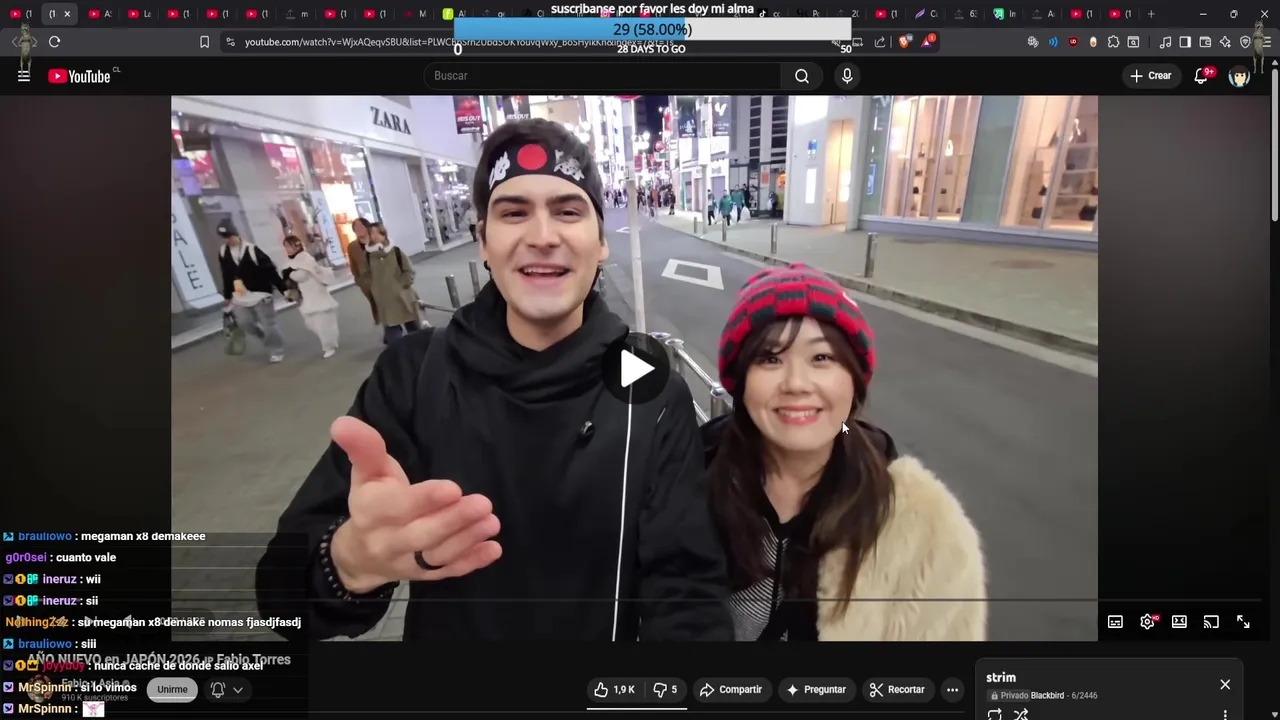Open the YouTube guide hamburger menu
Viewport: 1280px width, 720px height.
[24, 76]
